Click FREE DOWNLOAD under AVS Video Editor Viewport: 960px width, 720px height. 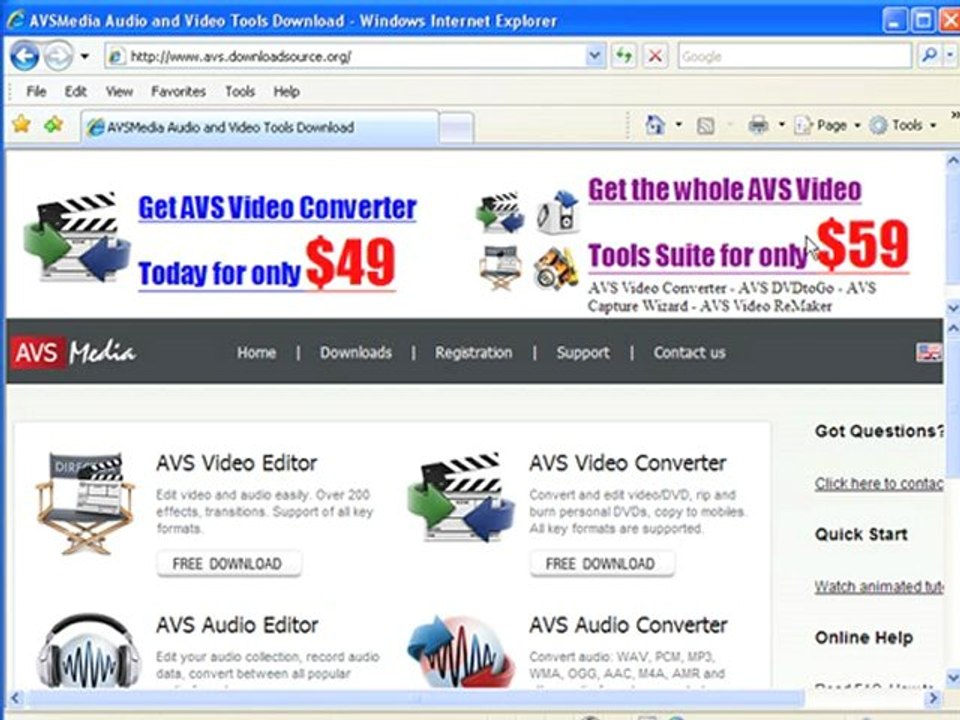[x=228, y=563]
